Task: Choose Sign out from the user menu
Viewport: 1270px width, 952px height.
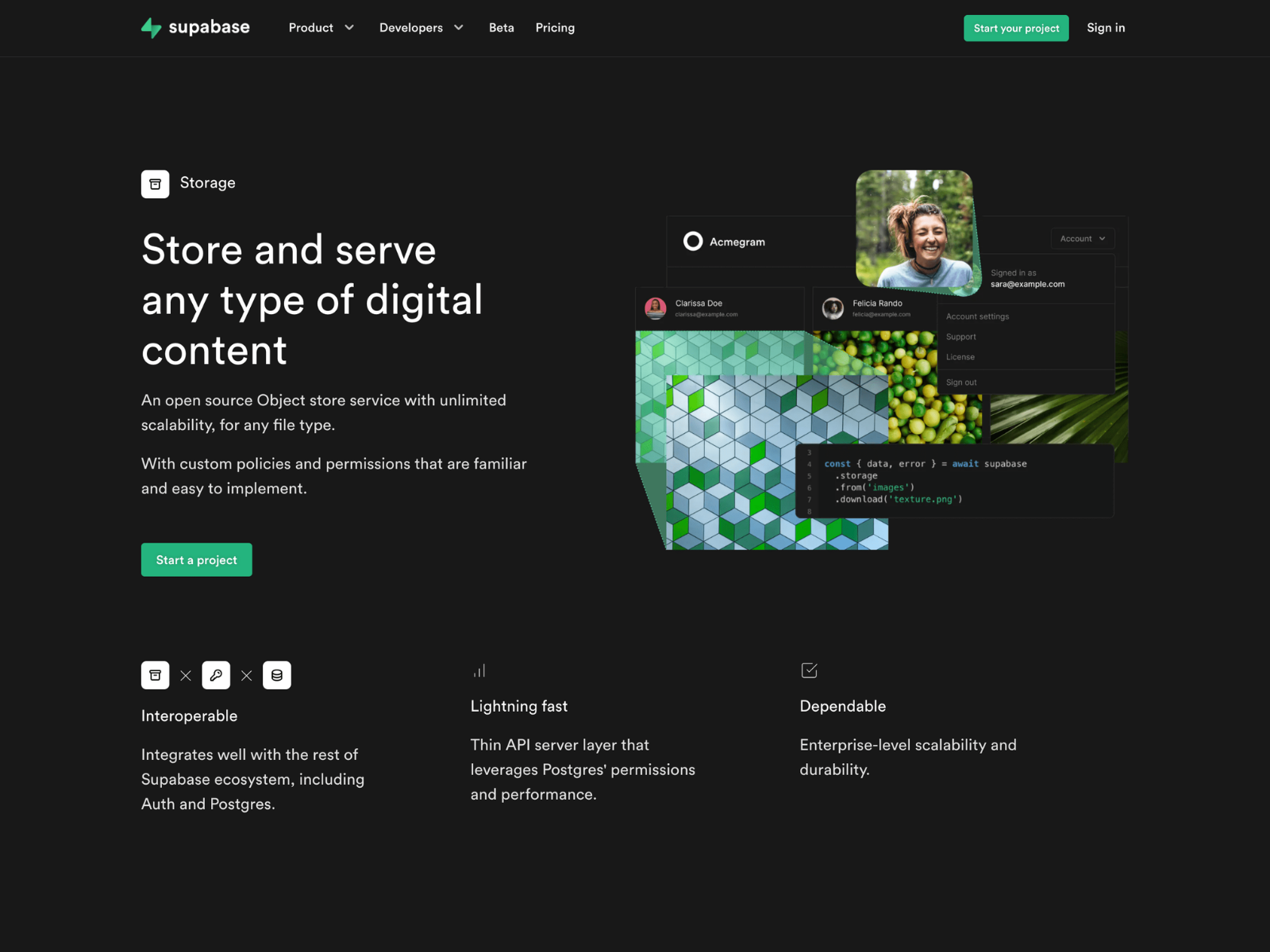Action: click(961, 382)
